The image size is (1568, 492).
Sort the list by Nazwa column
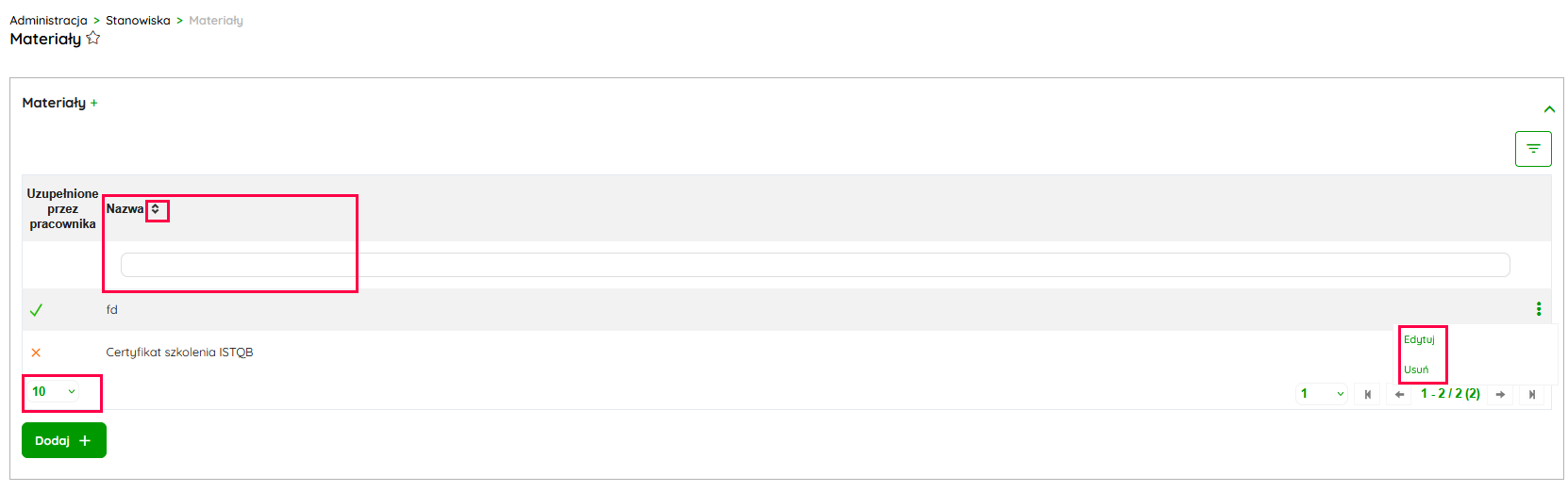pyautogui.click(x=157, y=209)
